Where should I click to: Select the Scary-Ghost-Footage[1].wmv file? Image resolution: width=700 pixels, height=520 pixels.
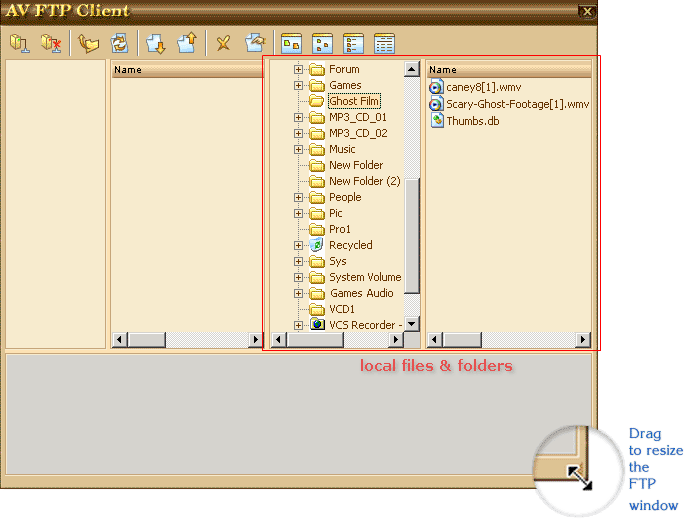[x=509, y=104]
